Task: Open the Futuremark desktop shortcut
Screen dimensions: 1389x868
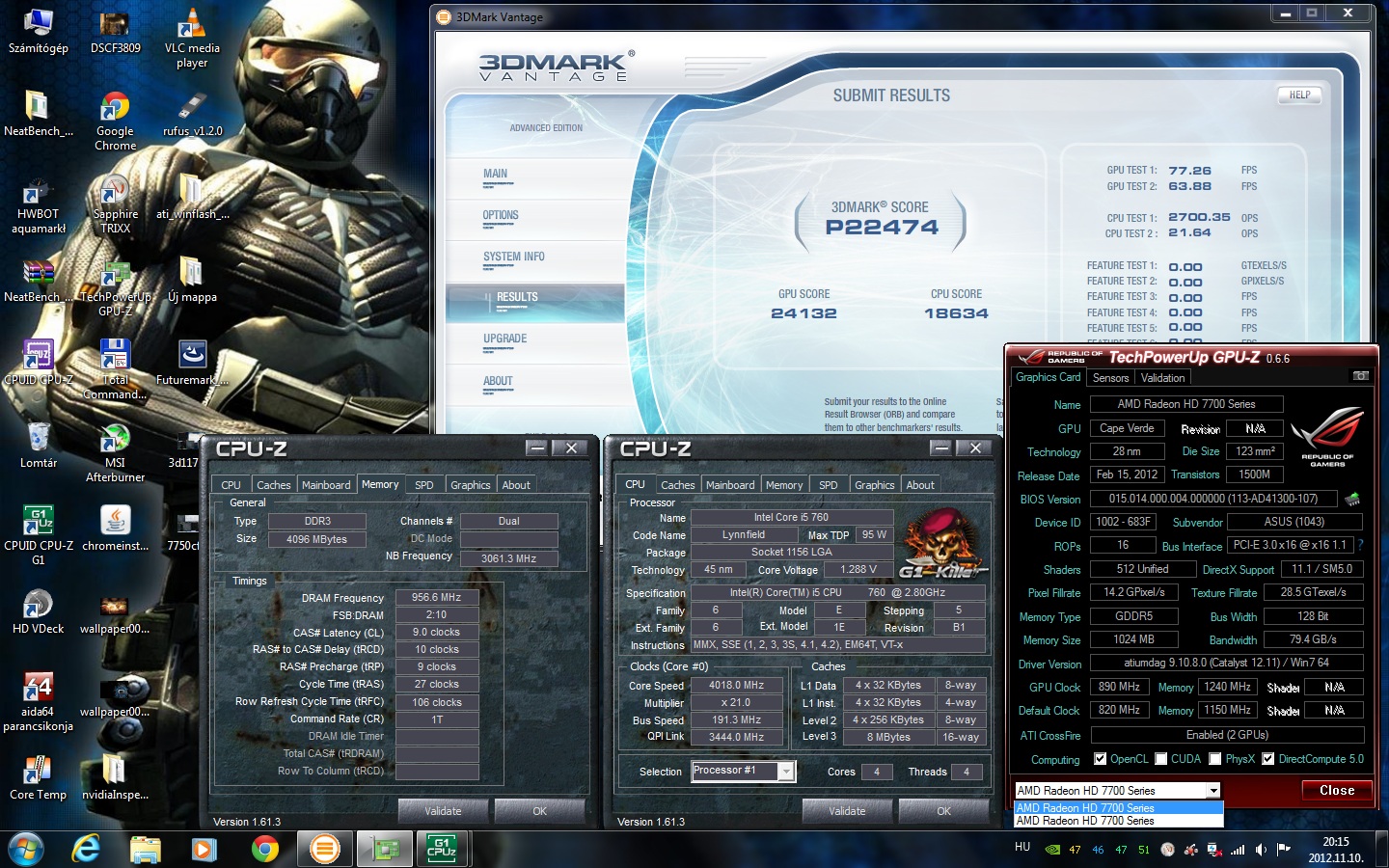Action: click(x=192, y=363)
